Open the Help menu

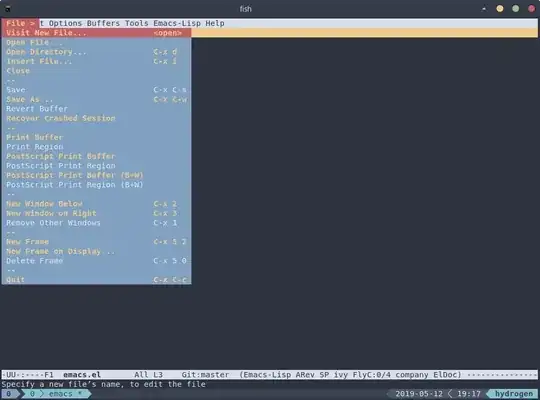pyautogui.click(x=215, y=23)
